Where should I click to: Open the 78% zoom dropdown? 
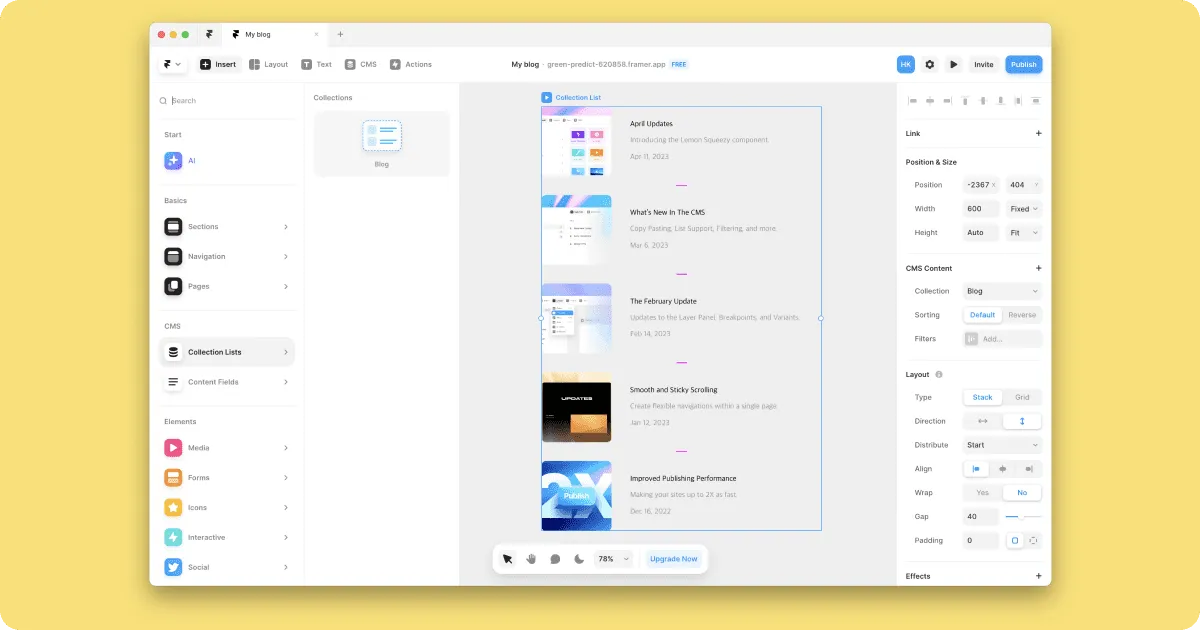614,559
